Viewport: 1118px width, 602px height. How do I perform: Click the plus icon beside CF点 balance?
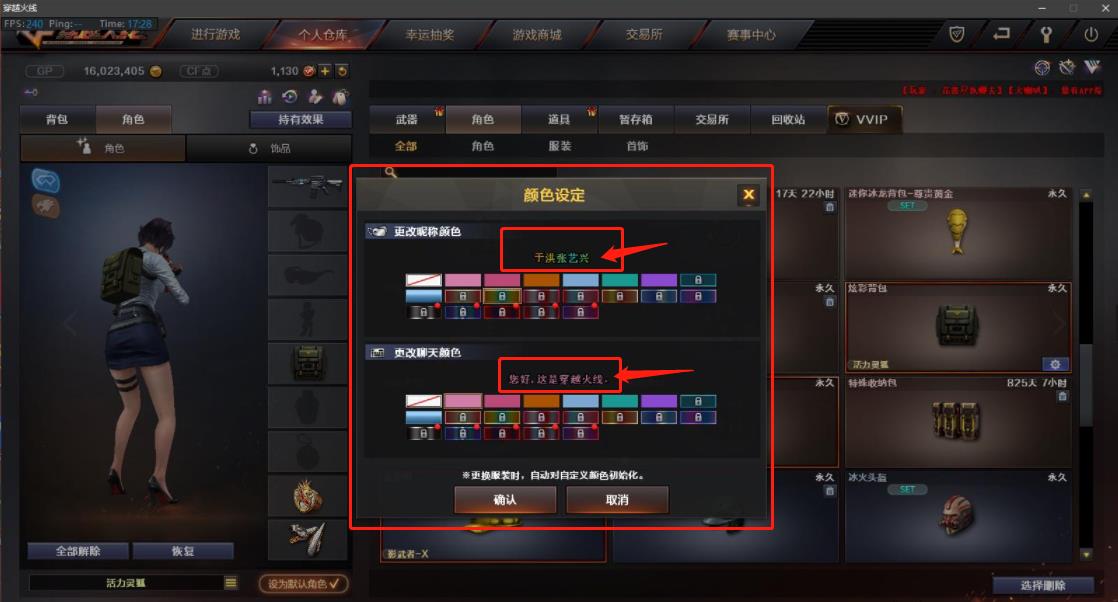tap(325, 71)
